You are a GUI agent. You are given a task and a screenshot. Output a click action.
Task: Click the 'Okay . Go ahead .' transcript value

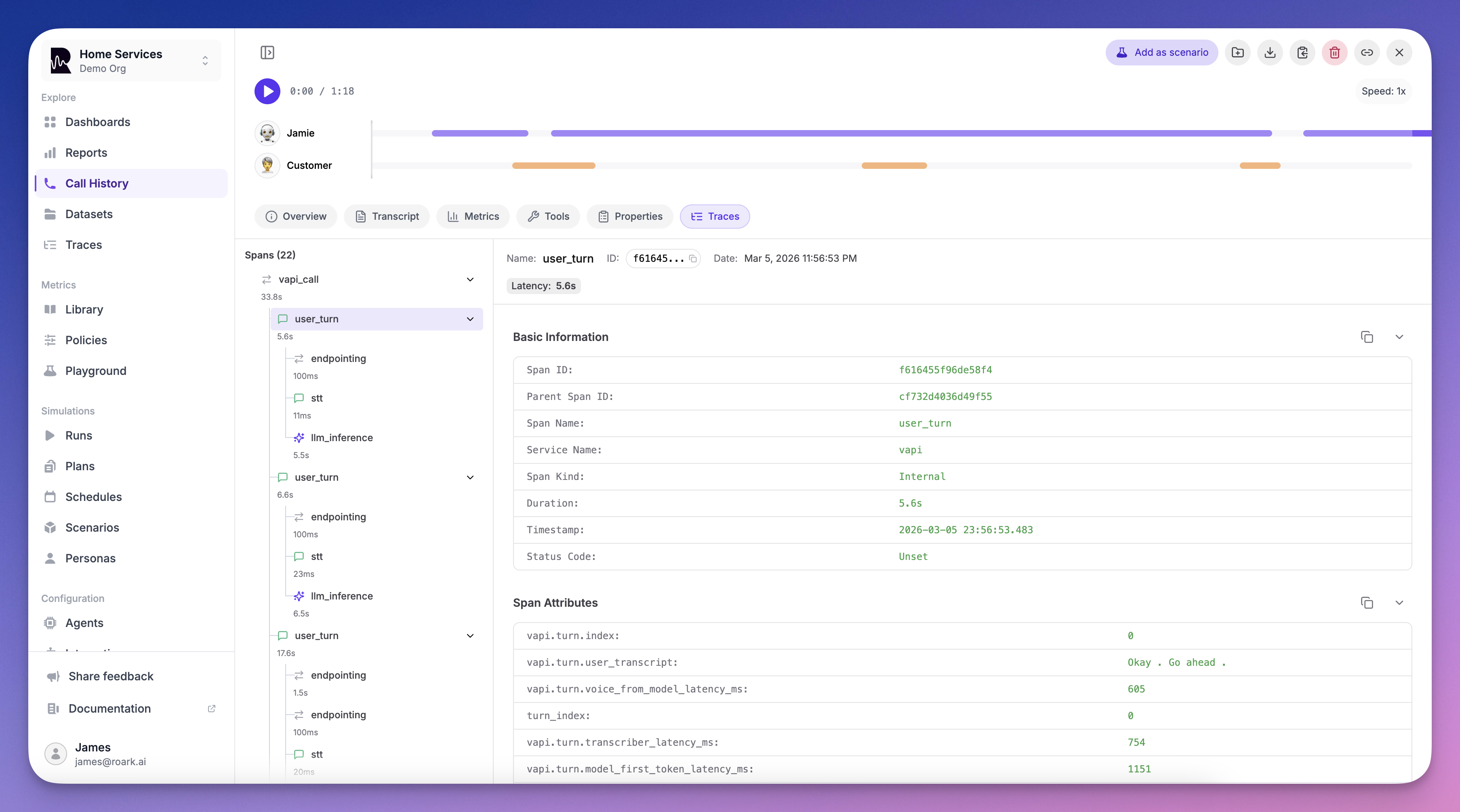[x=1177, y=663]
